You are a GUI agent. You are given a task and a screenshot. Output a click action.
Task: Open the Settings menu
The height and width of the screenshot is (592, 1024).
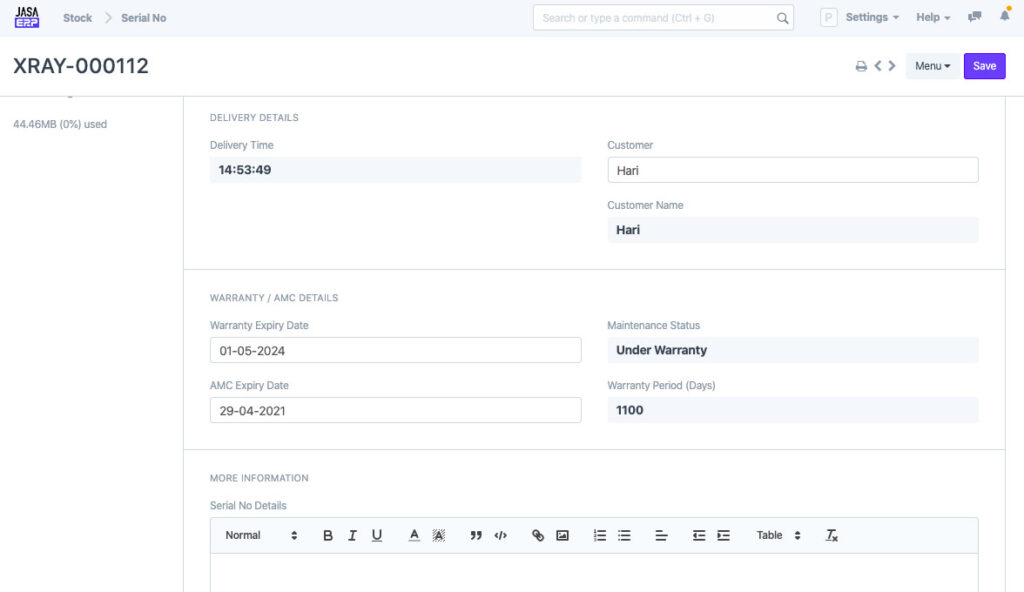coord(871,17)
